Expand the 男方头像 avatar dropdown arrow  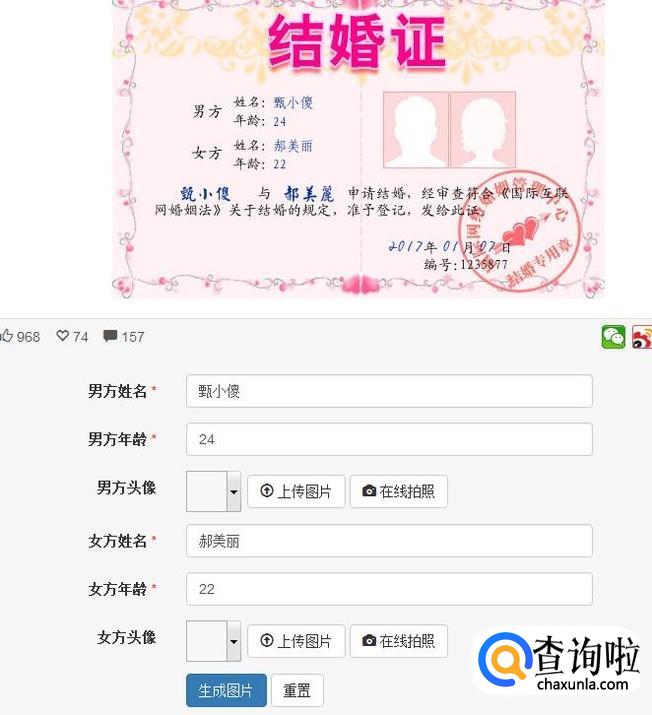tap(234, 492)
